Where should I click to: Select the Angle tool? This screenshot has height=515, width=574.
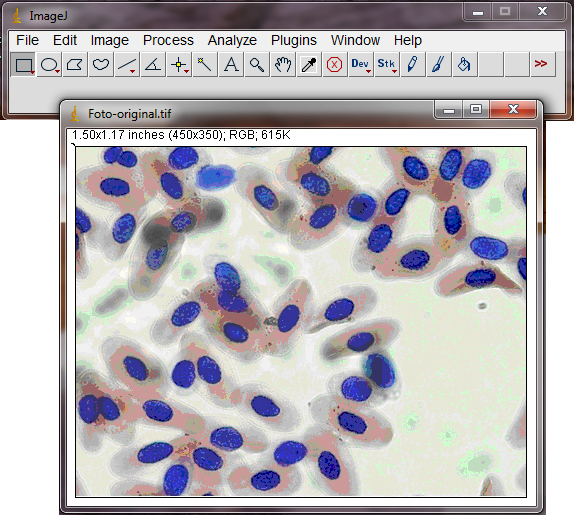(153, 65)
